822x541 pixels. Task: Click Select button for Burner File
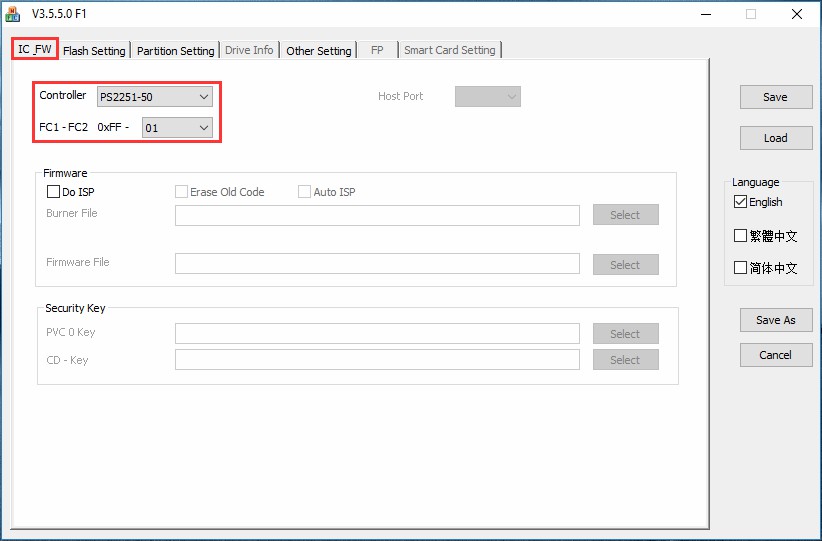point(625,215)
